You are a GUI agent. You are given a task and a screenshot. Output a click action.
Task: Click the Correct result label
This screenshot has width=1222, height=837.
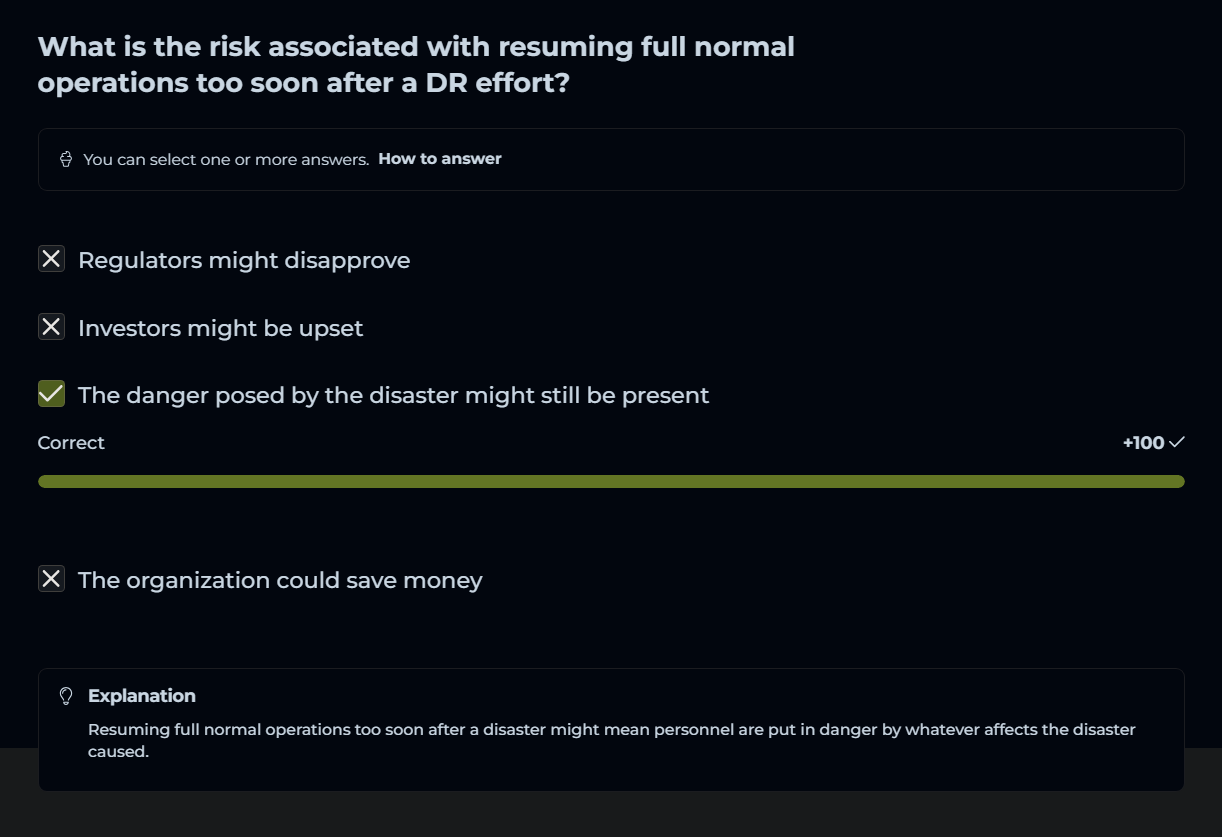point(71,443)
